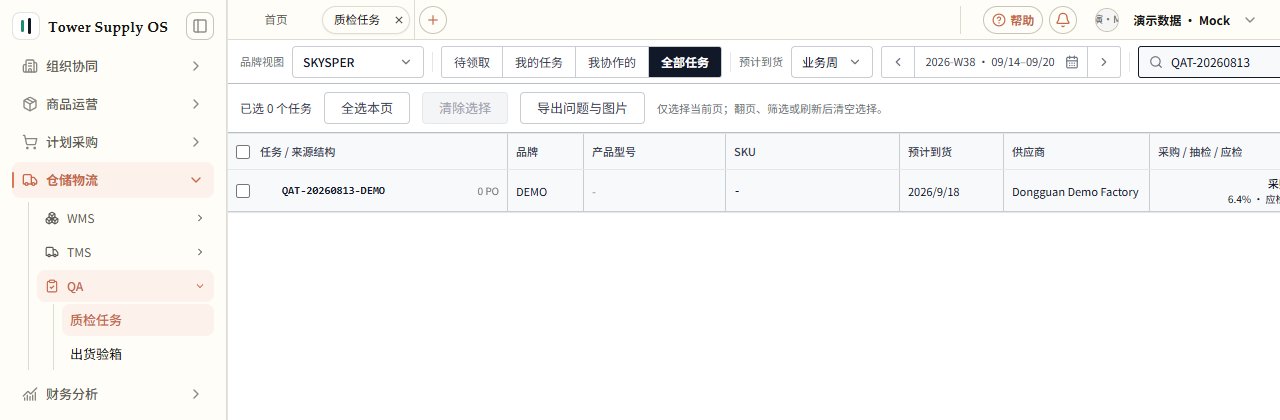Open the SKYSPER brand view dropdown
Viewport: 1280px width, 420px height.
point(358,62)
